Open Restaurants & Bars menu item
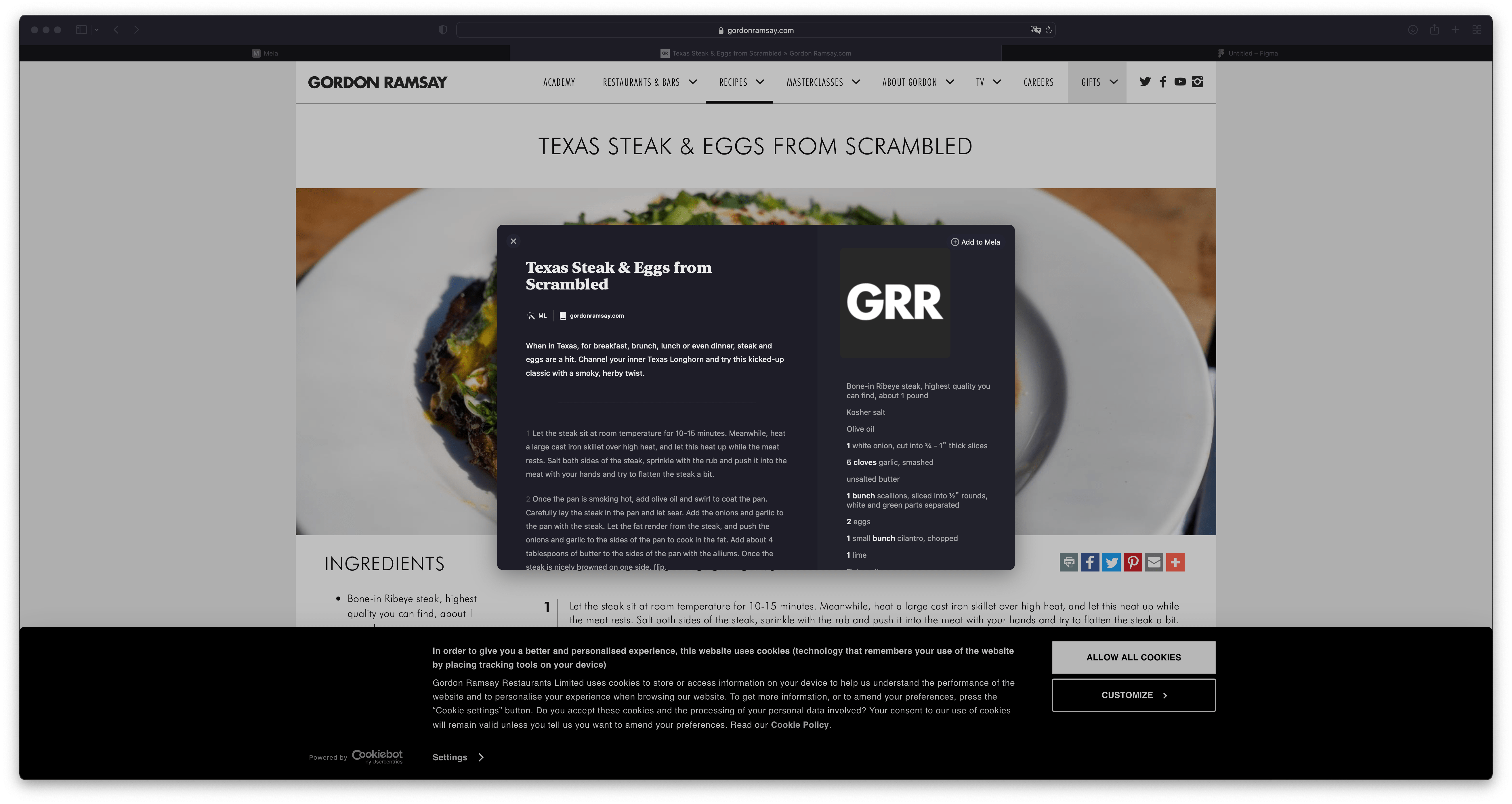Screen dimensions: 1512x804 (641, 82)
